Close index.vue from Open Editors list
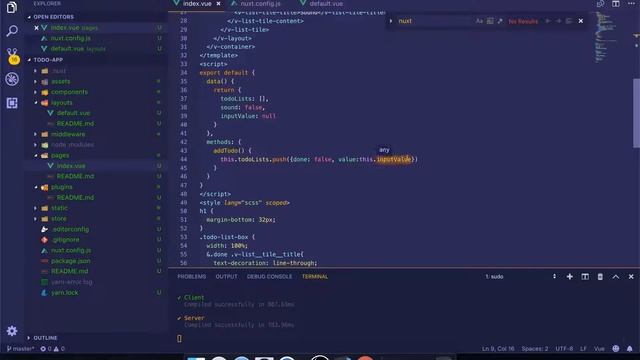The width and height of the screenshot is (640, 360). point(36,28)
